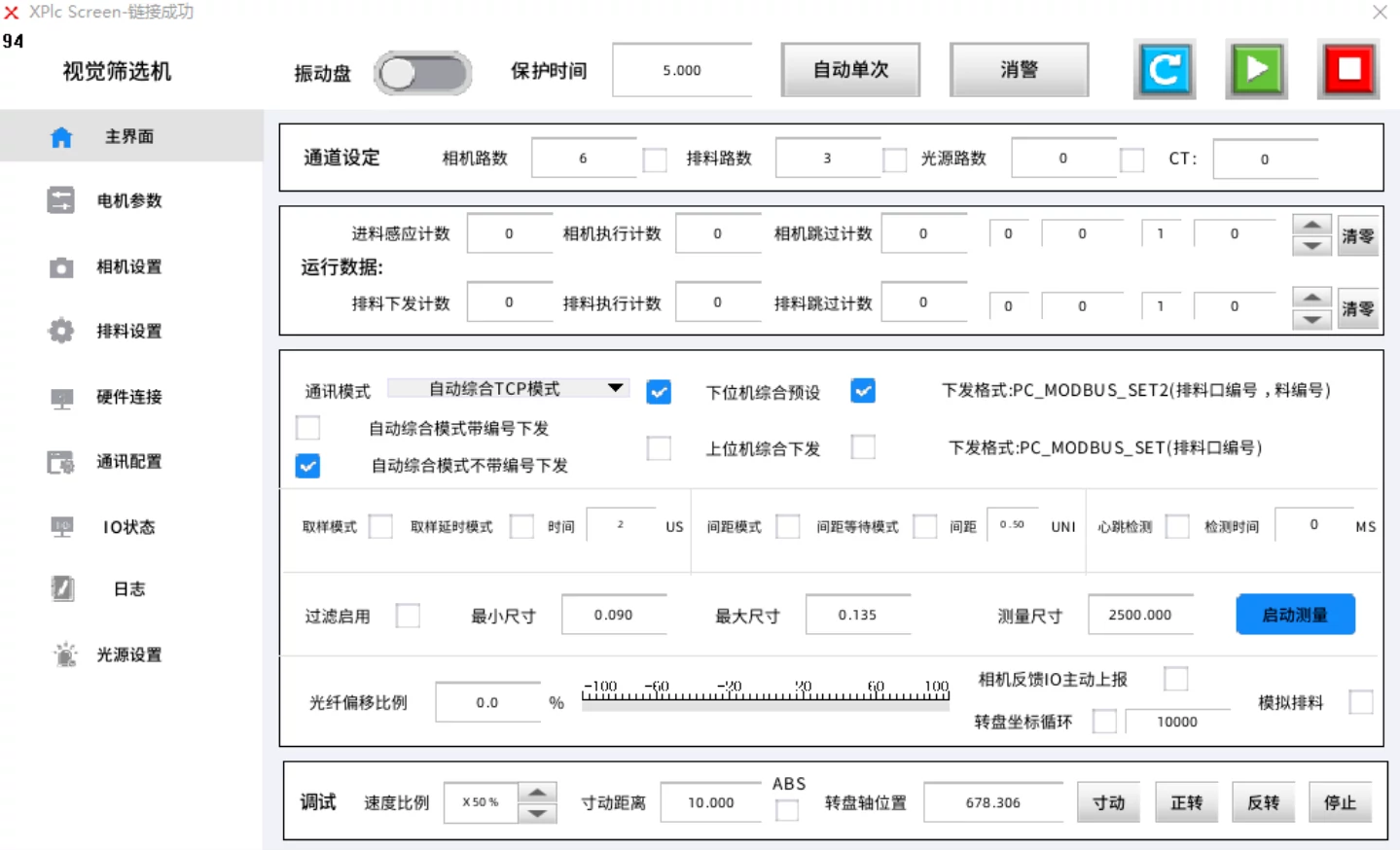Viewport: 1400px width, 850px height.
Task: Open the 日志 page
Action: [128, 588]
